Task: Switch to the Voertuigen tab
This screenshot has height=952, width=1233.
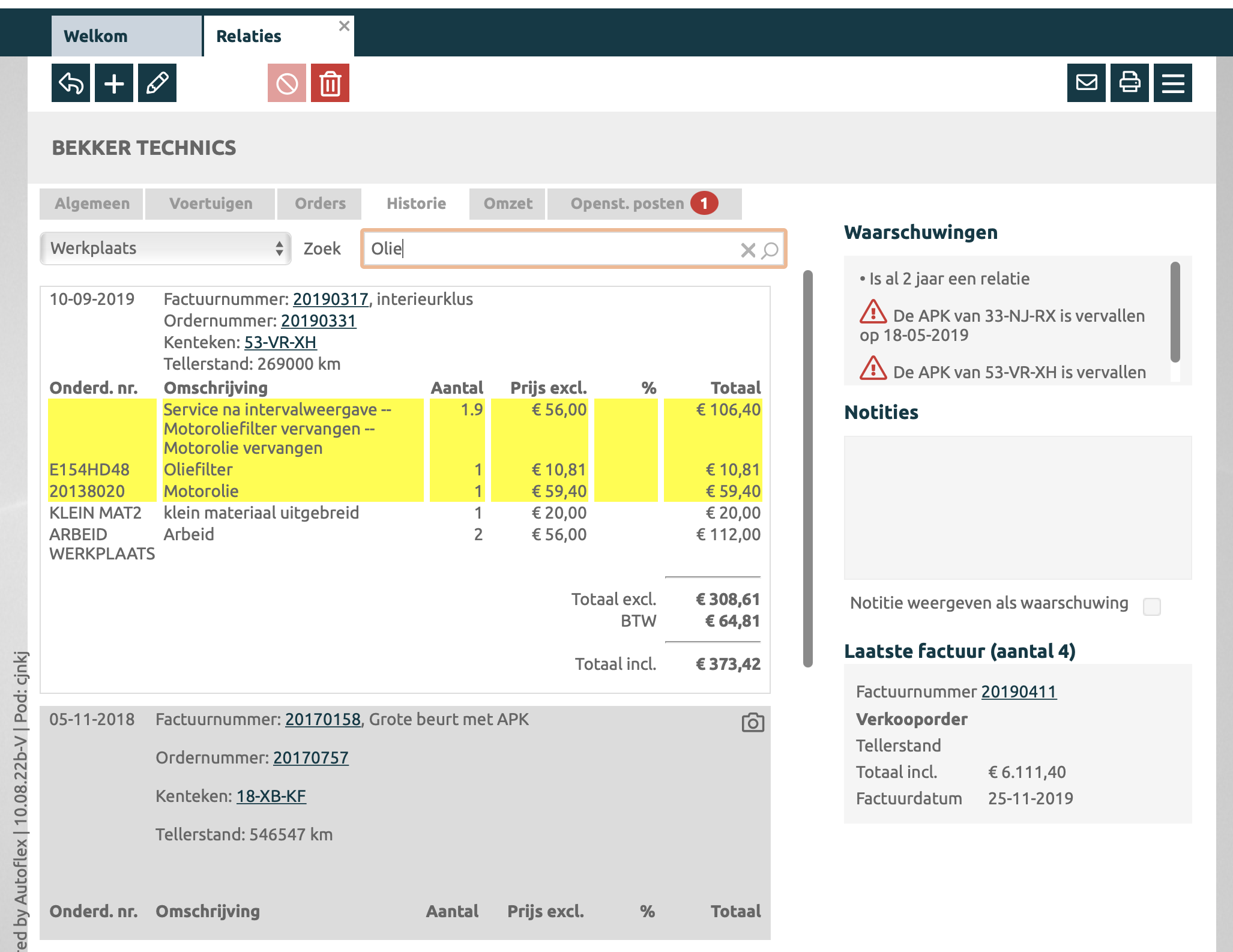Action: click(211, 204)
